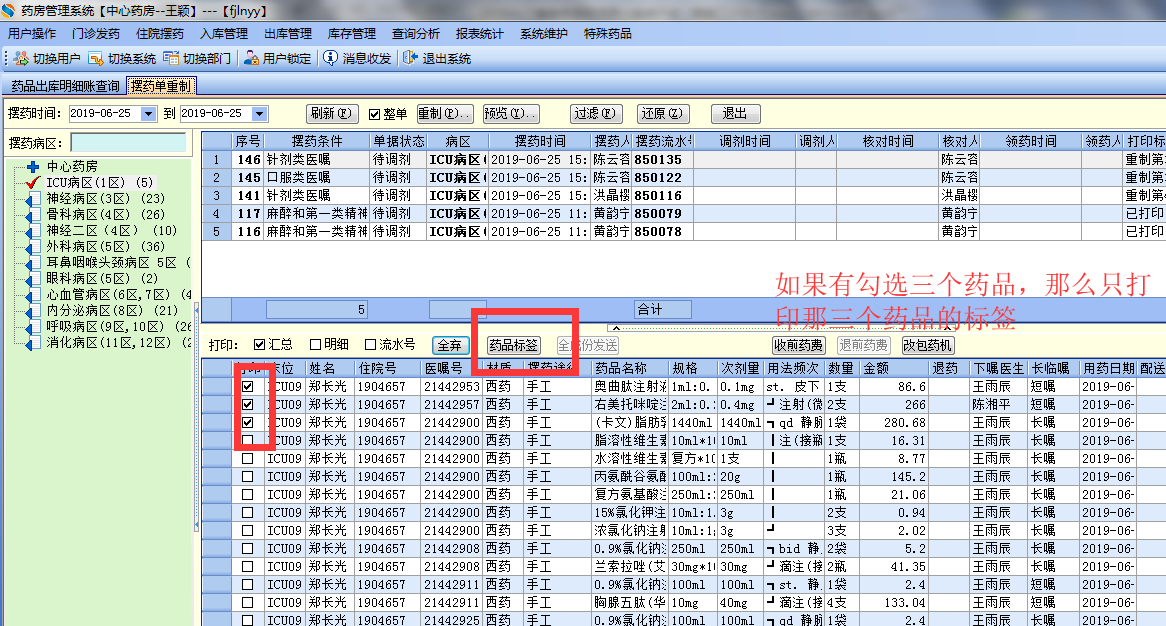Open the 特殊药品 menu

608,33
